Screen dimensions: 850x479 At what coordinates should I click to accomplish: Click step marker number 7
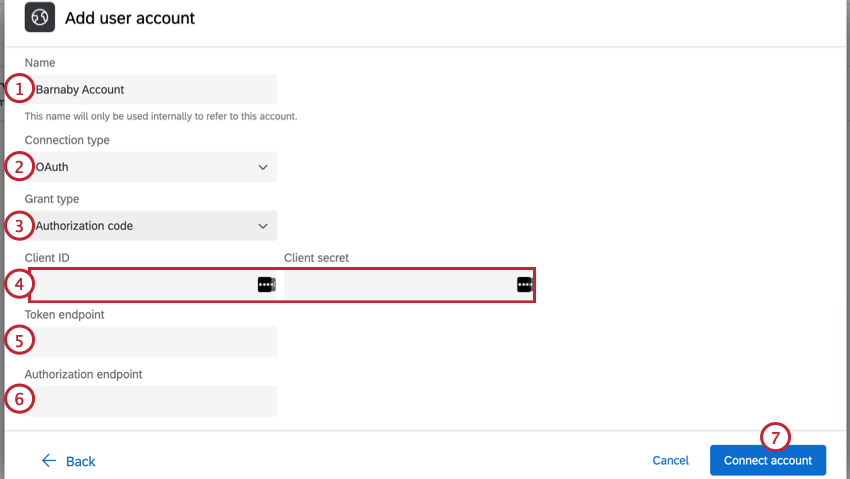[775, 438]
